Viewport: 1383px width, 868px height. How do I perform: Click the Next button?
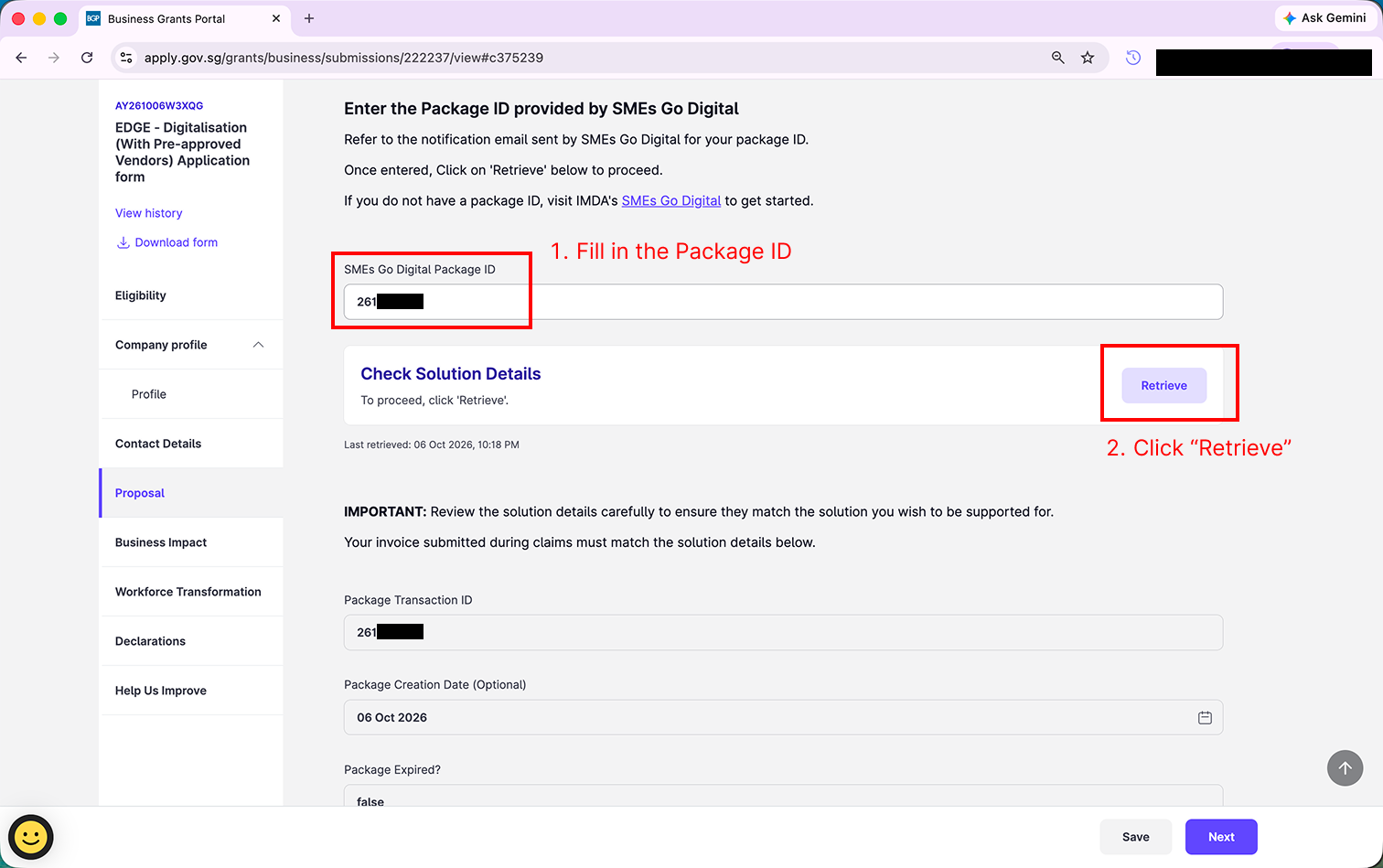1221,837
